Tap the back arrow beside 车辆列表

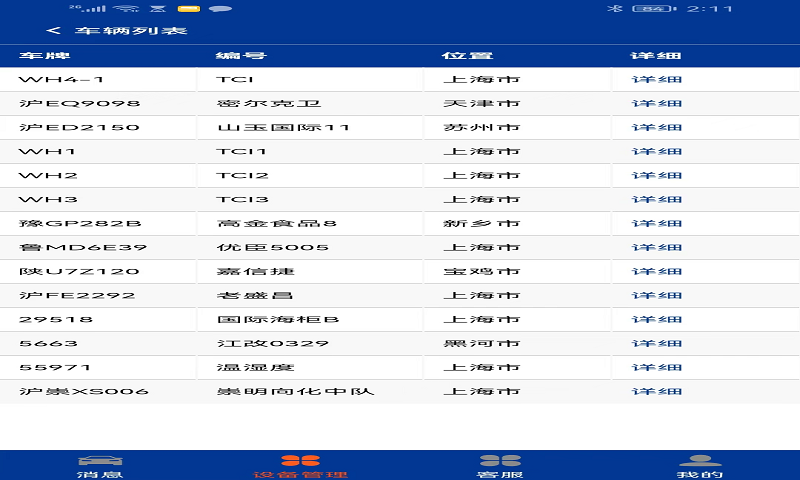pyautogui.click(x=53, y=31)
